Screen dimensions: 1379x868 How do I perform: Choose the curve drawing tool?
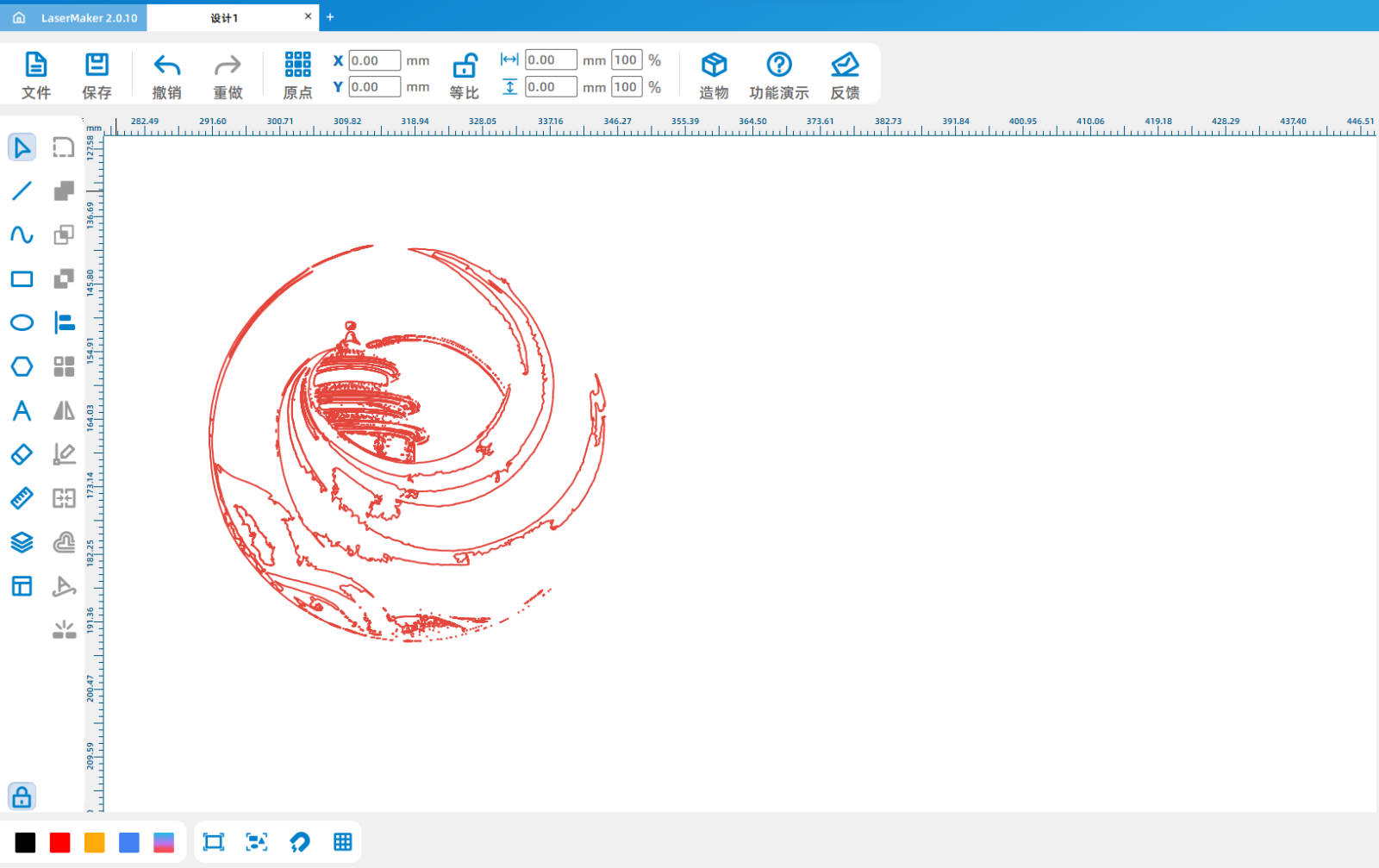(x=22, y=234)
